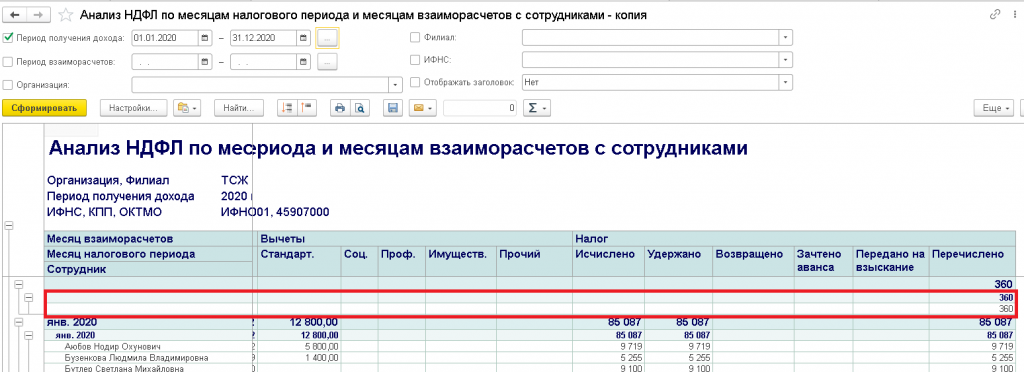
Task: Edit income period start date field 01.01.2020
Action: click(x=165, y=39)
